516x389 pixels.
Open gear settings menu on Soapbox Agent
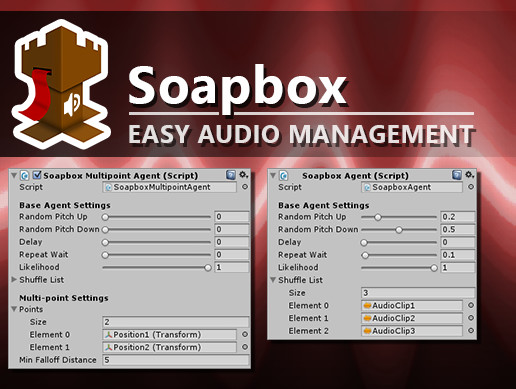click(x=469, y=174)
